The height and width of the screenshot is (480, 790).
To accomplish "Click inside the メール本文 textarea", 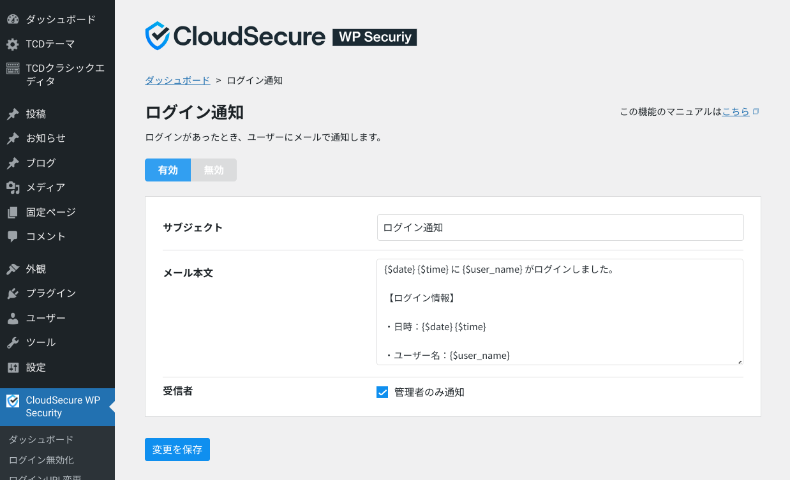I will 560,312.
